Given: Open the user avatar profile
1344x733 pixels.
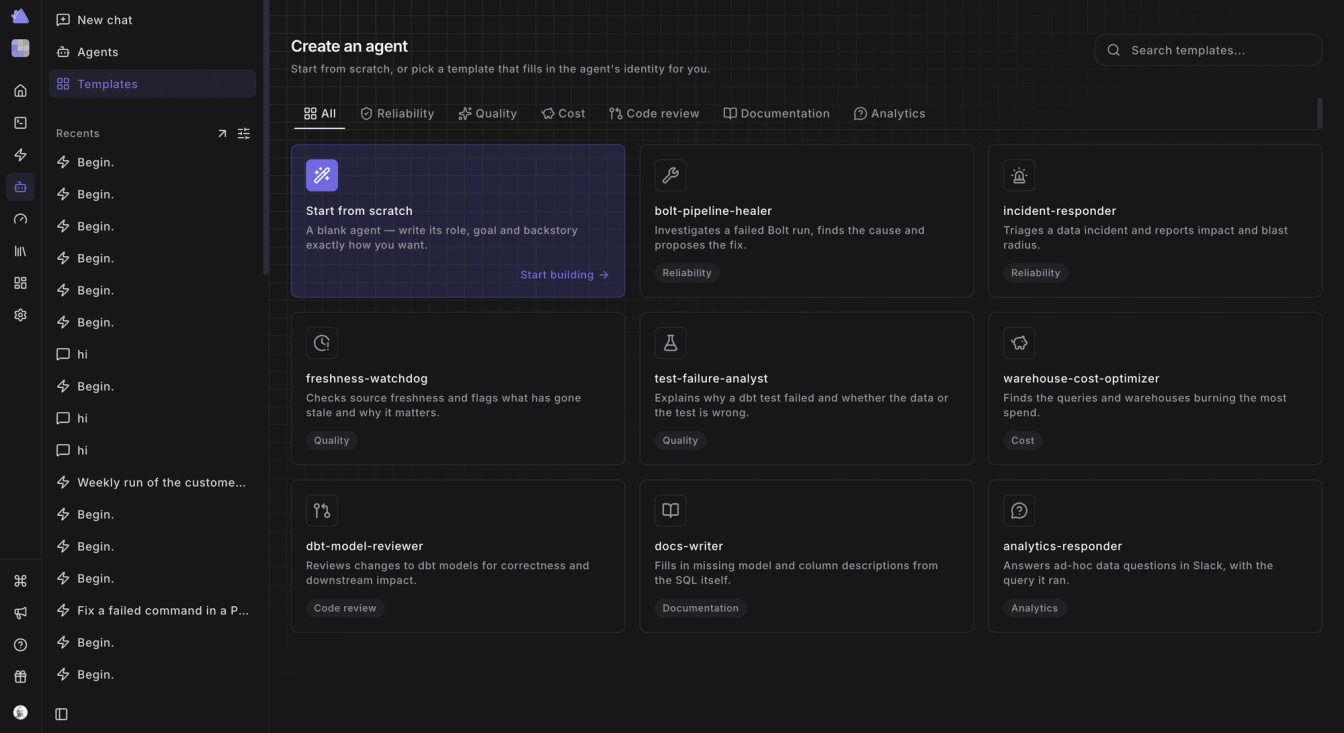Looking at the screenshot, I should (20, 713).
